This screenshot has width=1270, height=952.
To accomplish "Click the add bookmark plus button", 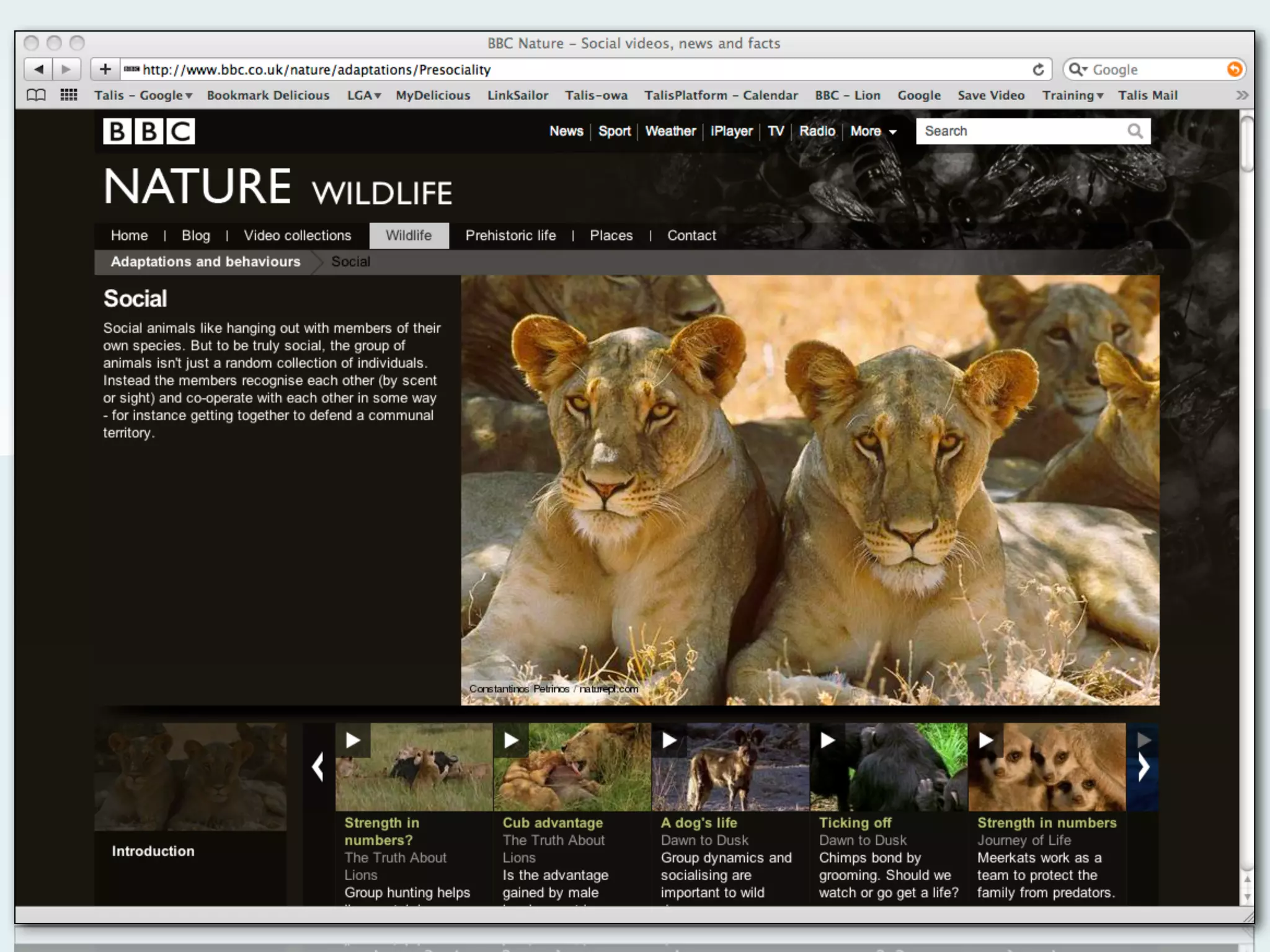I will point(105,69).
